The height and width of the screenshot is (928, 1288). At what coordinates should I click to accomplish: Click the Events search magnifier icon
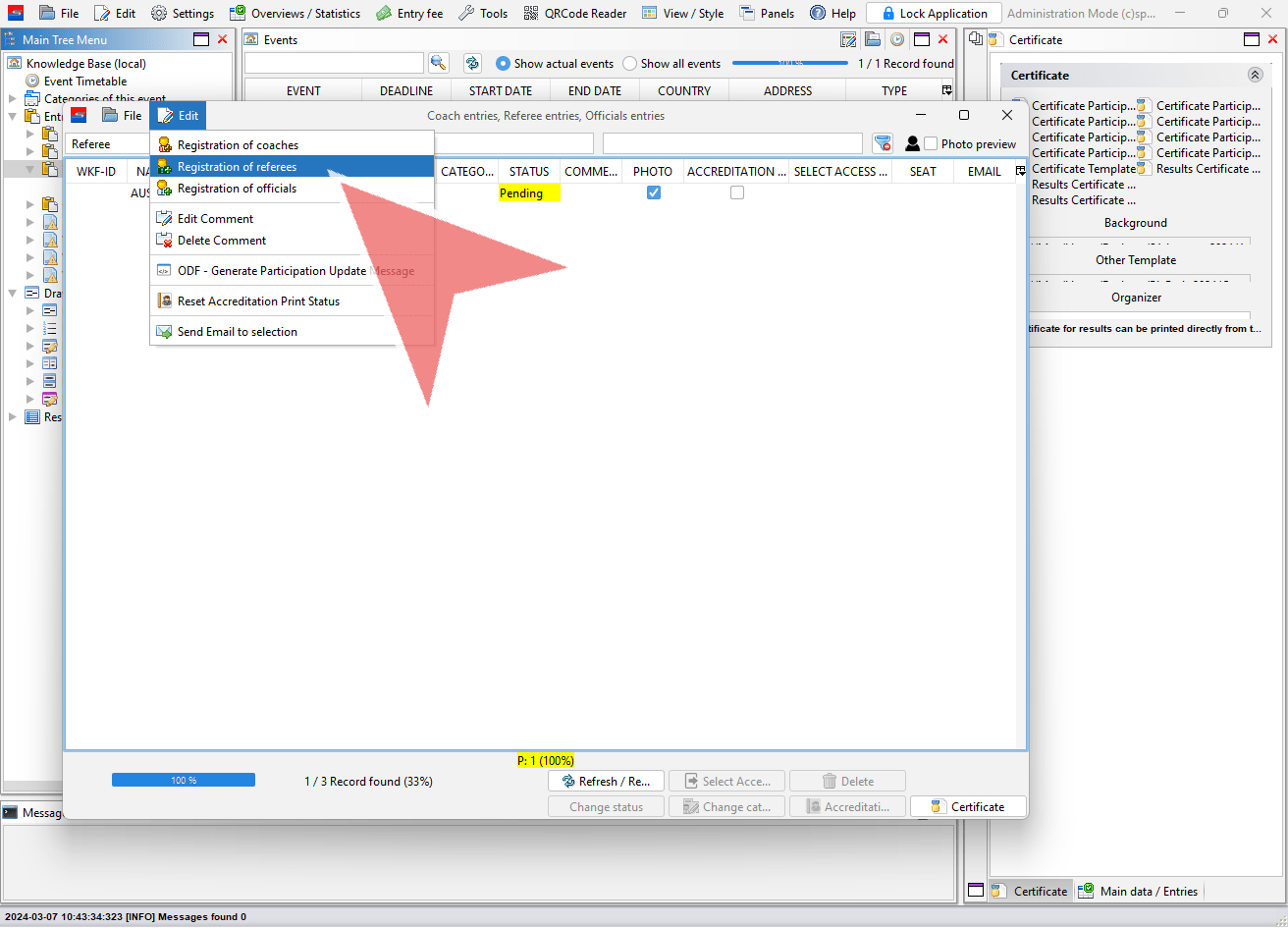click(x=438, y=63)
